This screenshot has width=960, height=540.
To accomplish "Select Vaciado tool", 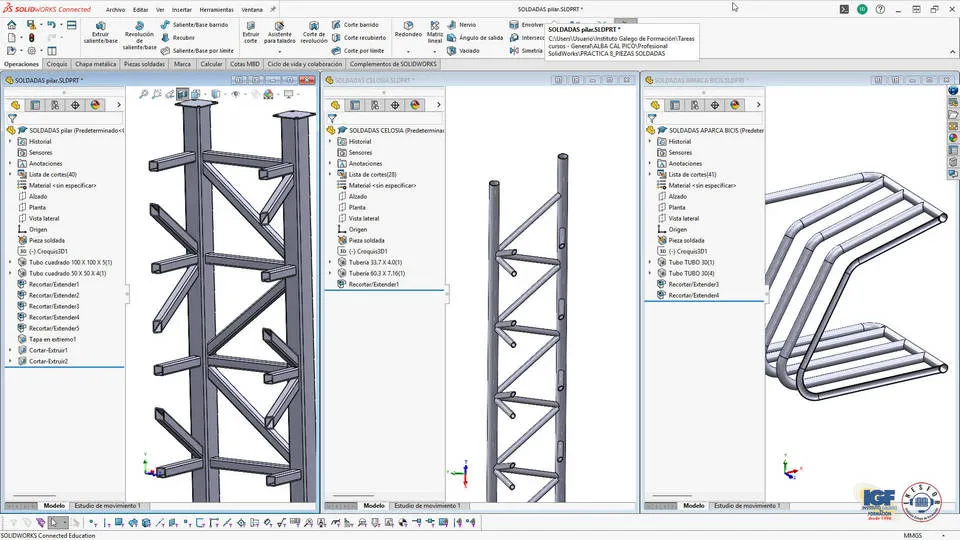I will click(463, 51).
